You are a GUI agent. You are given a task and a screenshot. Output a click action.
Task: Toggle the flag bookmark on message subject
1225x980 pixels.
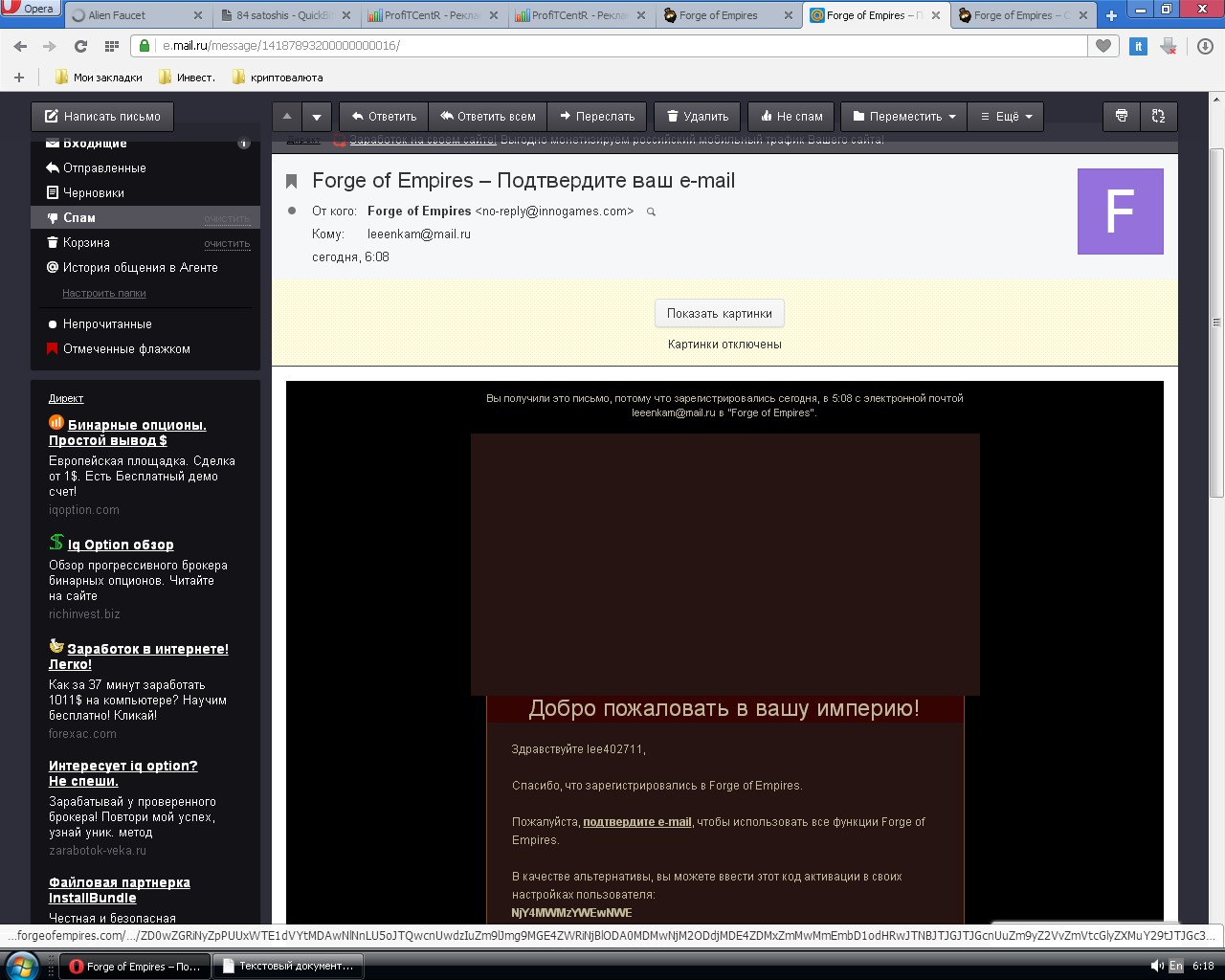pyautogui.click(x=292, y=182)
